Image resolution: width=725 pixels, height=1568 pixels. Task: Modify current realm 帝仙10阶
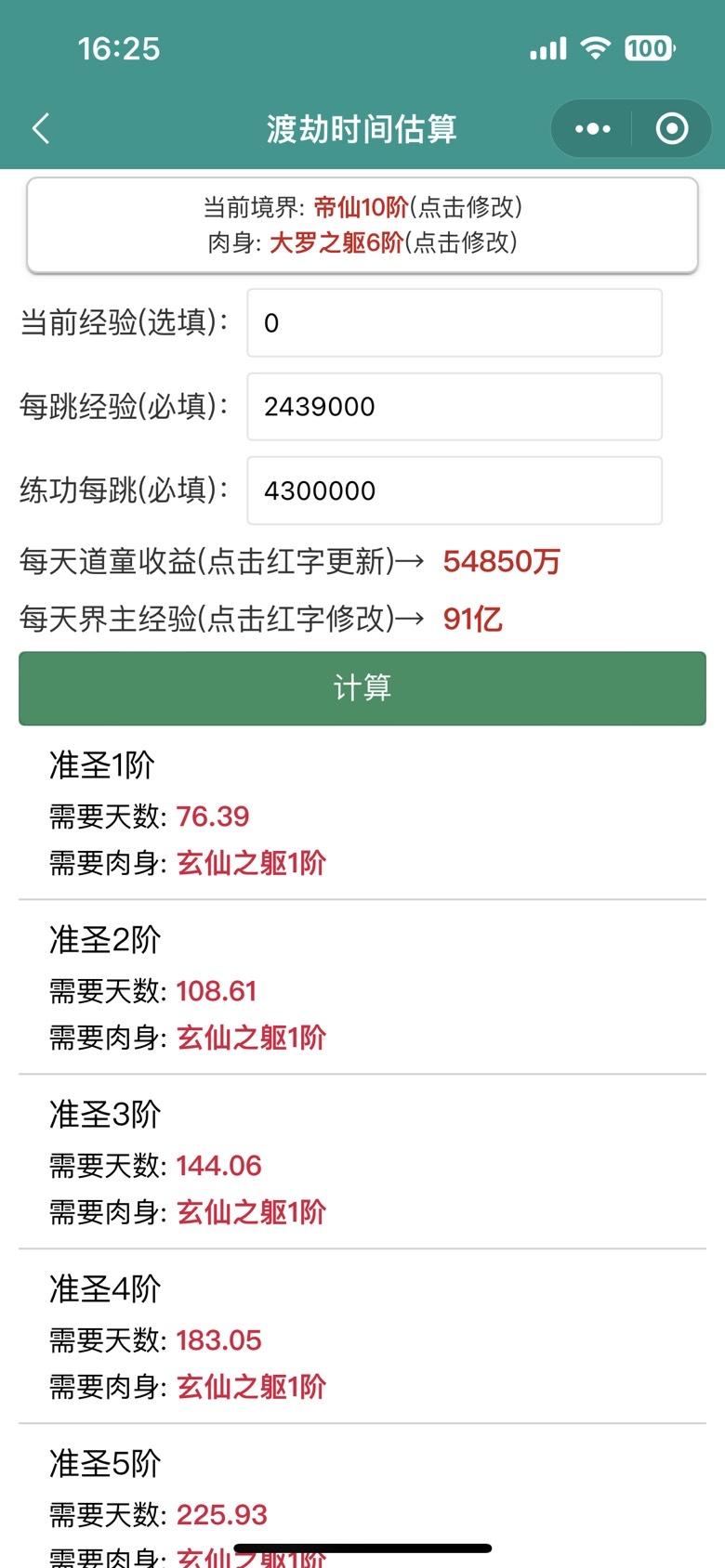[x=361, y=206]
